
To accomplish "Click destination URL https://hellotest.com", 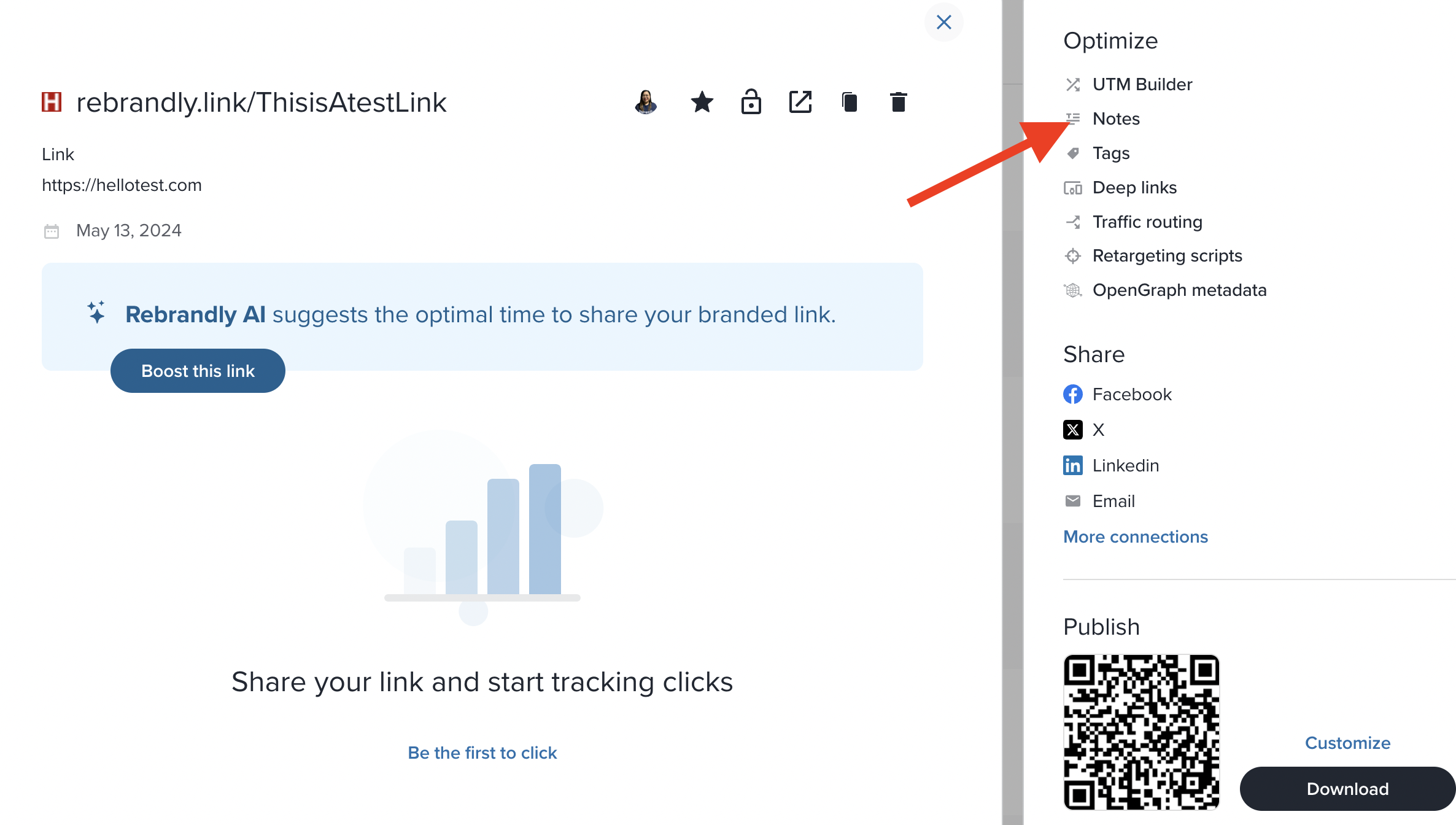I will click(122, 185).
